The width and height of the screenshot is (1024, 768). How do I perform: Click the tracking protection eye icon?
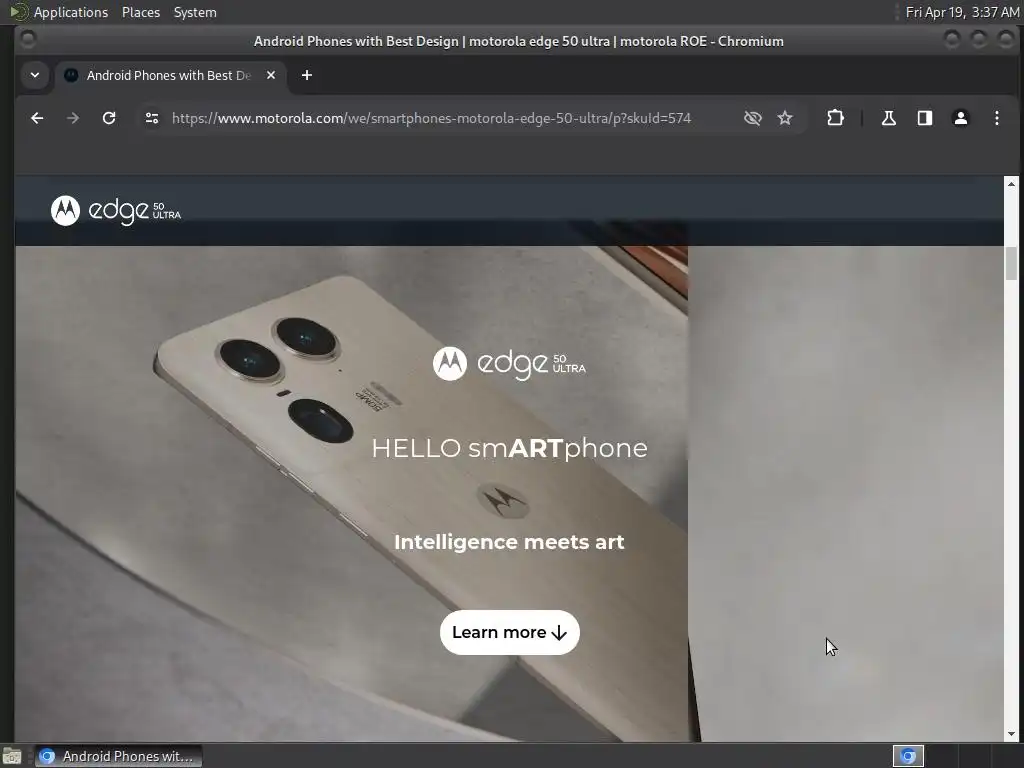(x=753, y=118)
